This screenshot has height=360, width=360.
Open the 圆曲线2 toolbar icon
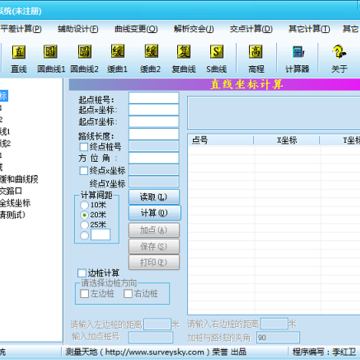(84, 58)
